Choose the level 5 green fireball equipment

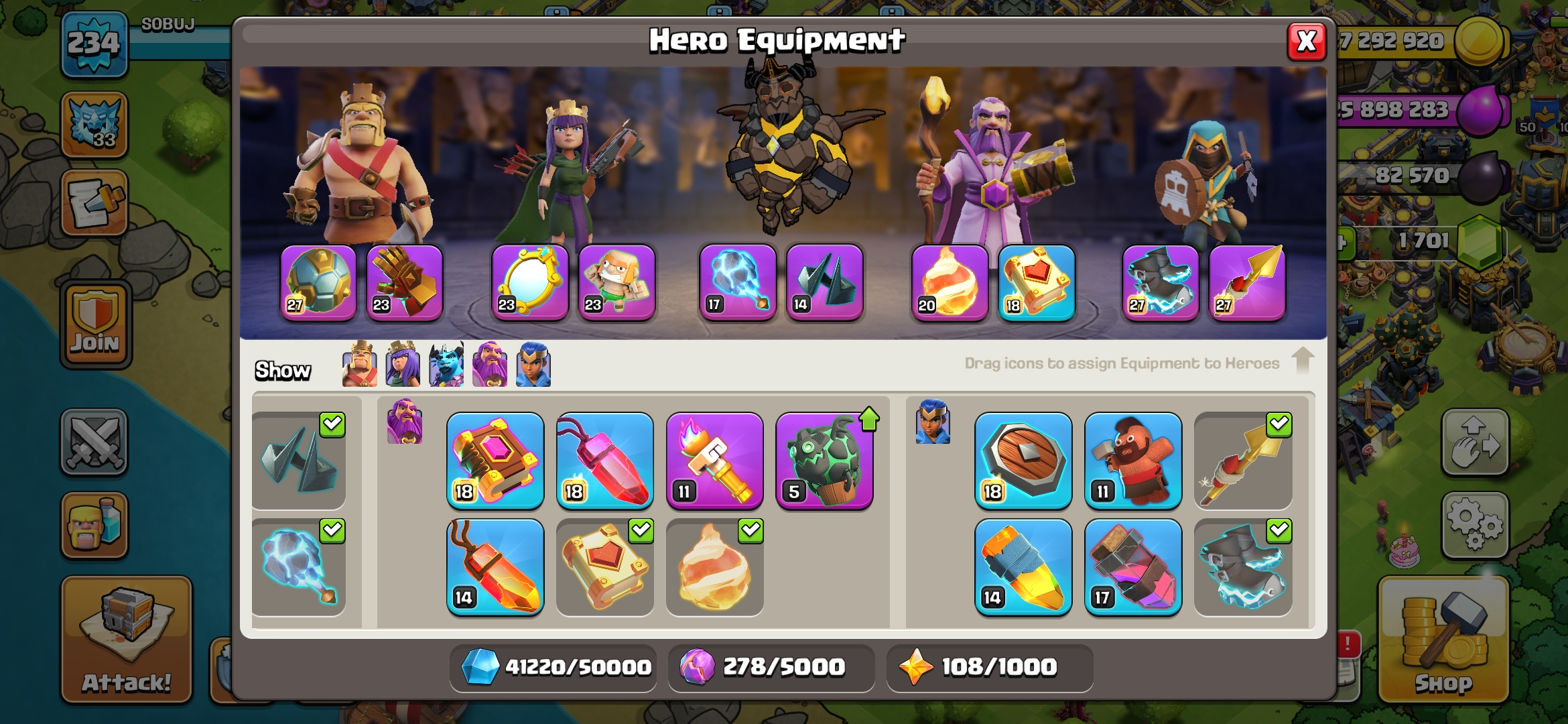tap(824, 461)
